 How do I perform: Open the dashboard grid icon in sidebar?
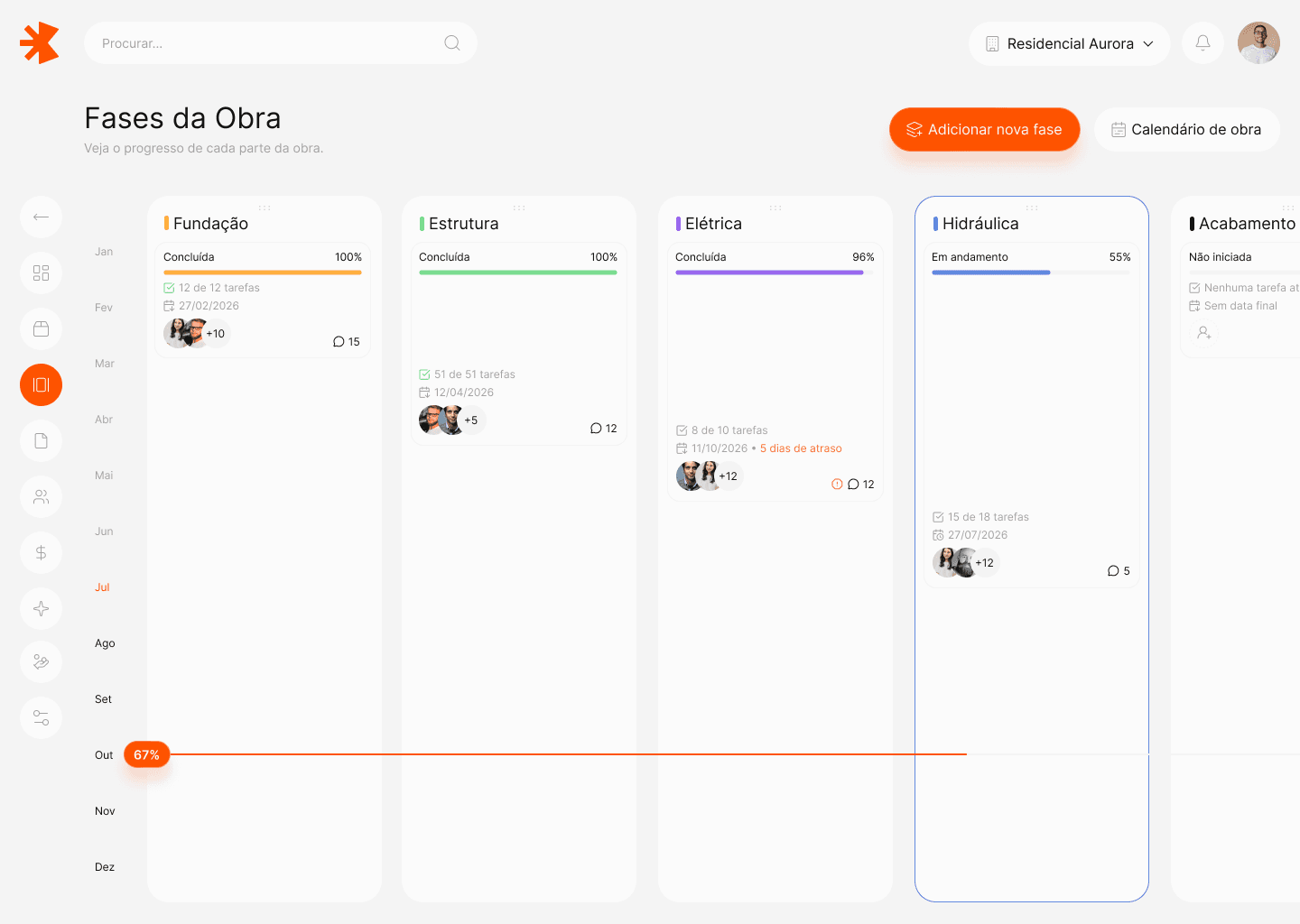tap(41, 273)
